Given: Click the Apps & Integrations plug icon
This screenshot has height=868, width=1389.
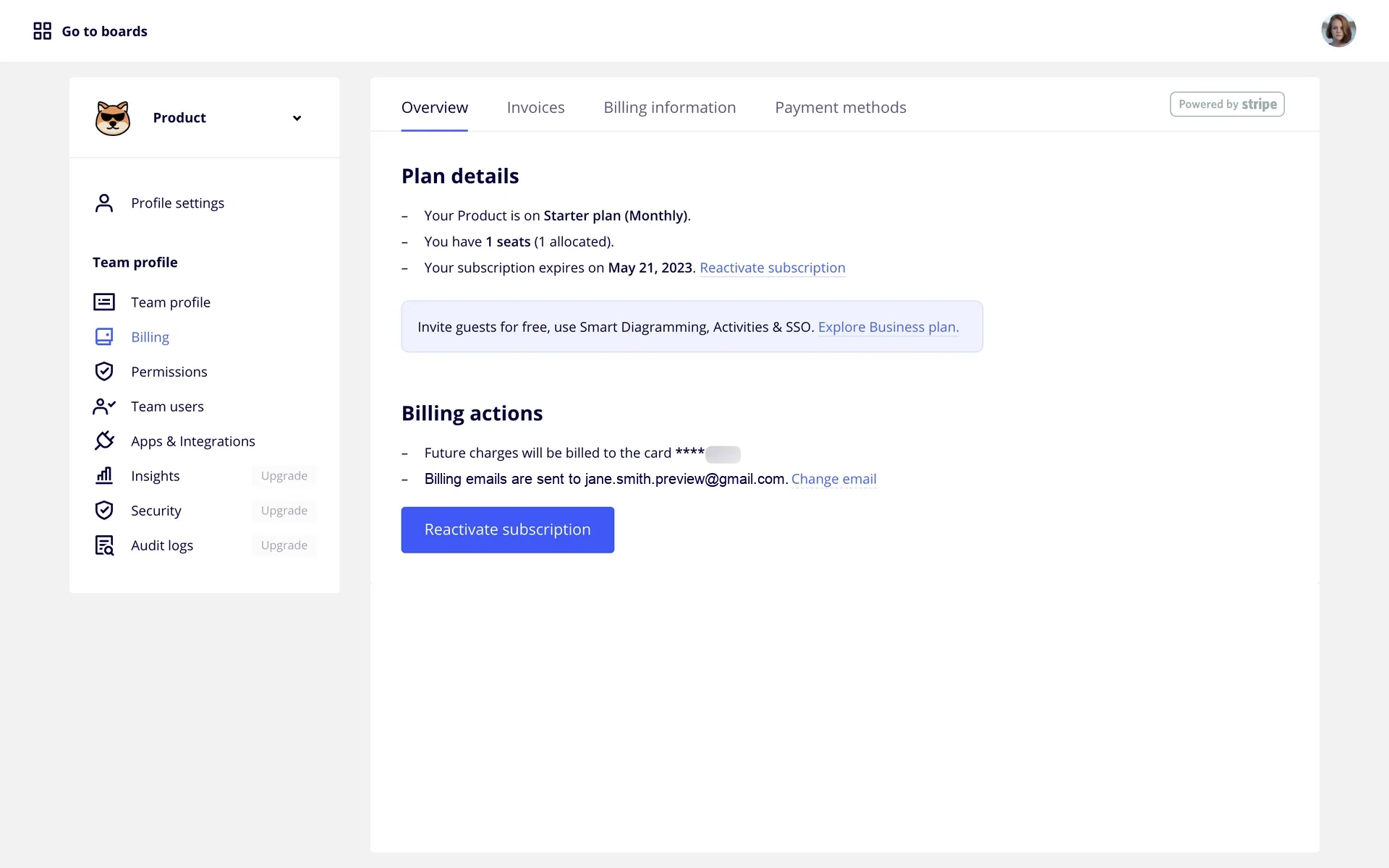Looking at the screenshot, I should point(104,441).
